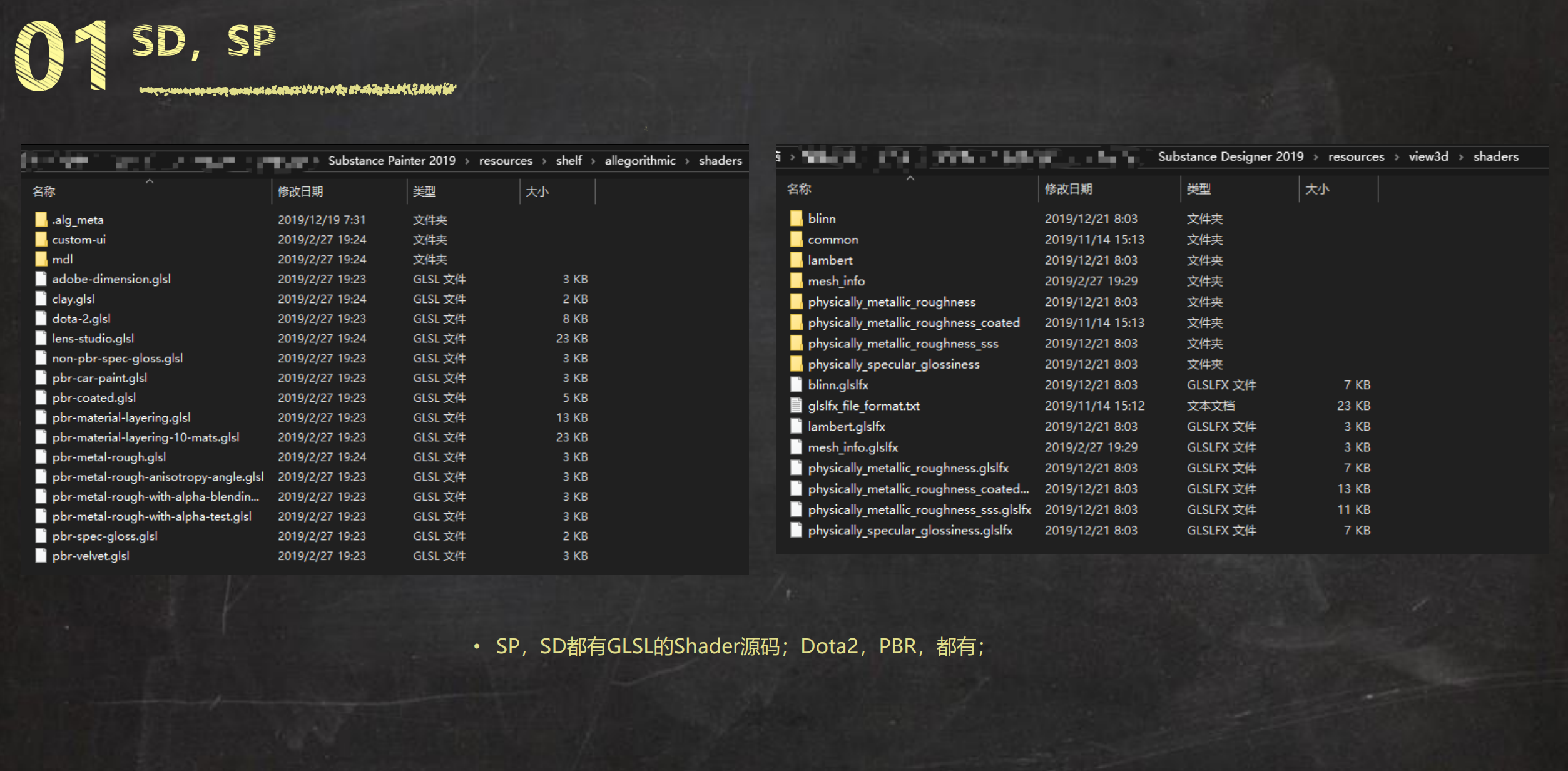1568x771 pixels.
Task: Expand chevron after Substance Painter 2019 breadcrumb
Action: (x=467, y=161)
